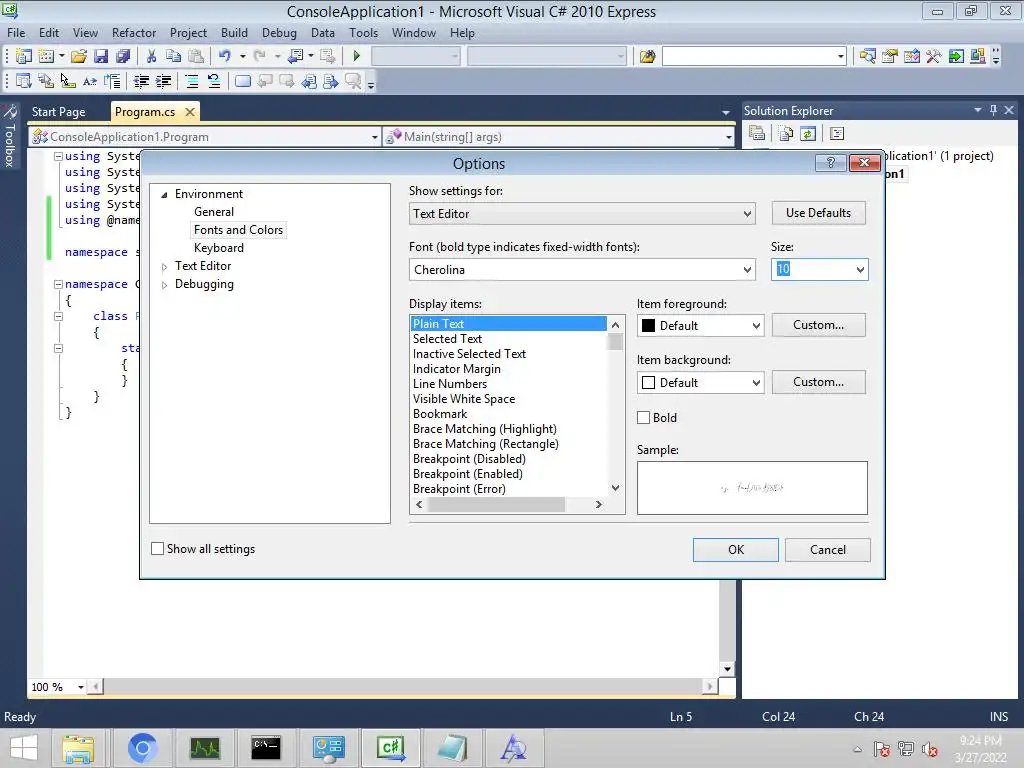Screen dimensions: 1024x768
Task: Open the Font dropdown showing Cherolina
Action: [582, 270]
